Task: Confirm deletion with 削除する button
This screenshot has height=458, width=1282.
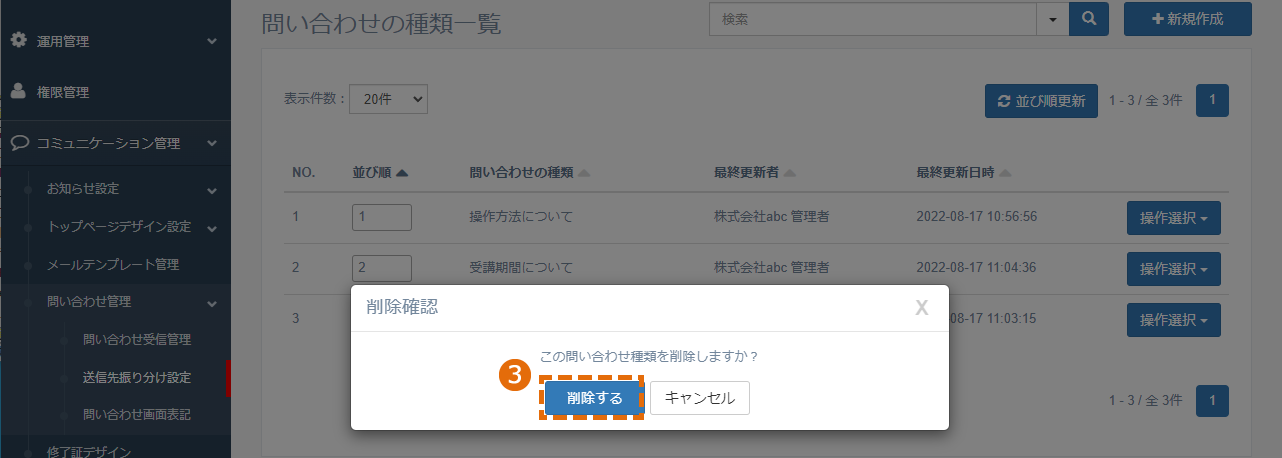Action: 594,398
